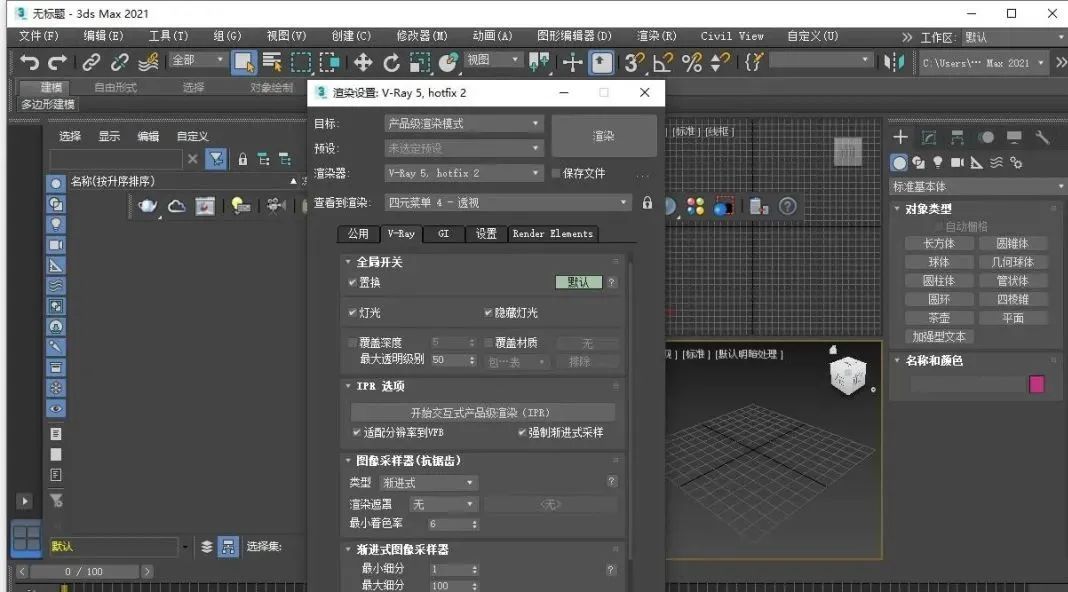Open the Modify panel icon in command panel
Image resolution: width=1068 pixels, height=592 pixels.
(x=928, y=137)
